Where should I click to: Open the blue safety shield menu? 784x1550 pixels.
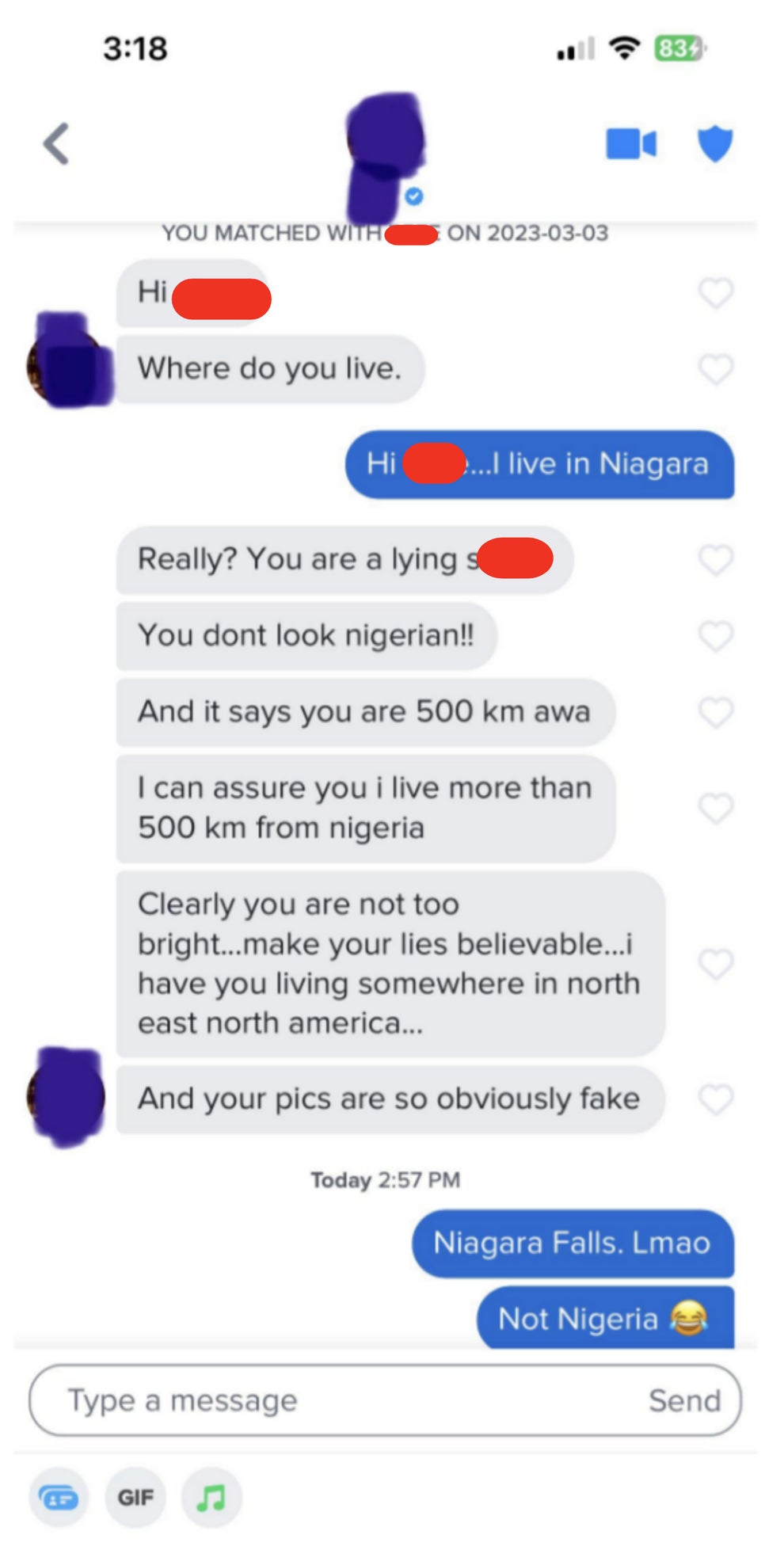[x=715, y=144]
